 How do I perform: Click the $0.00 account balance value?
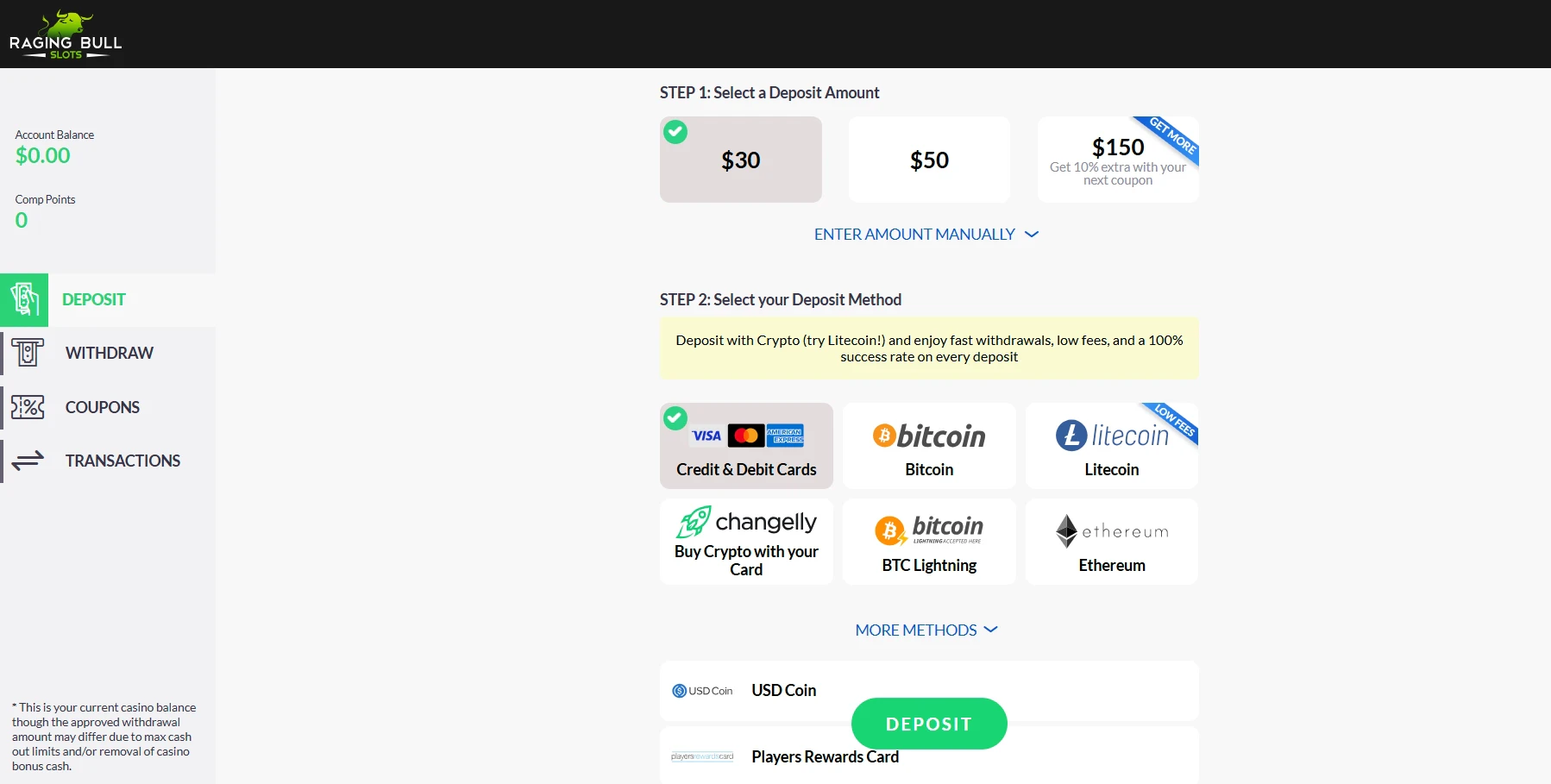tap(43, 155)
